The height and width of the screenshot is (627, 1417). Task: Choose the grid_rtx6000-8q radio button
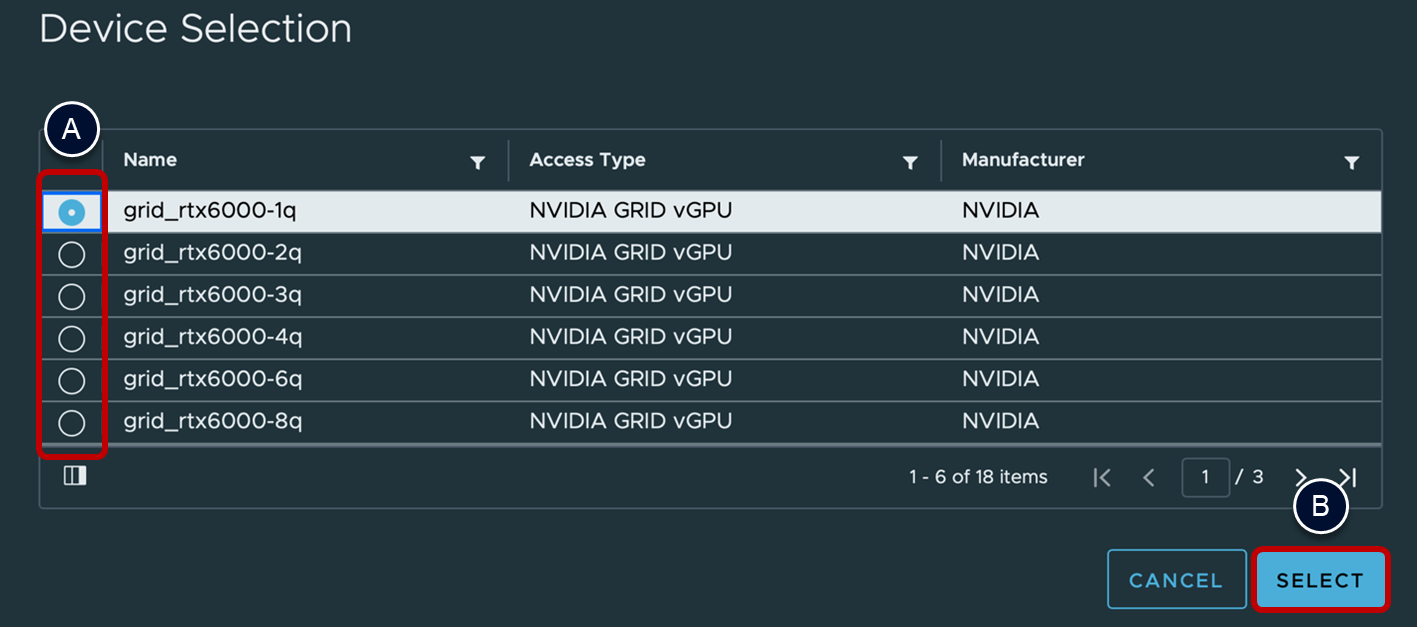point(72,423)
